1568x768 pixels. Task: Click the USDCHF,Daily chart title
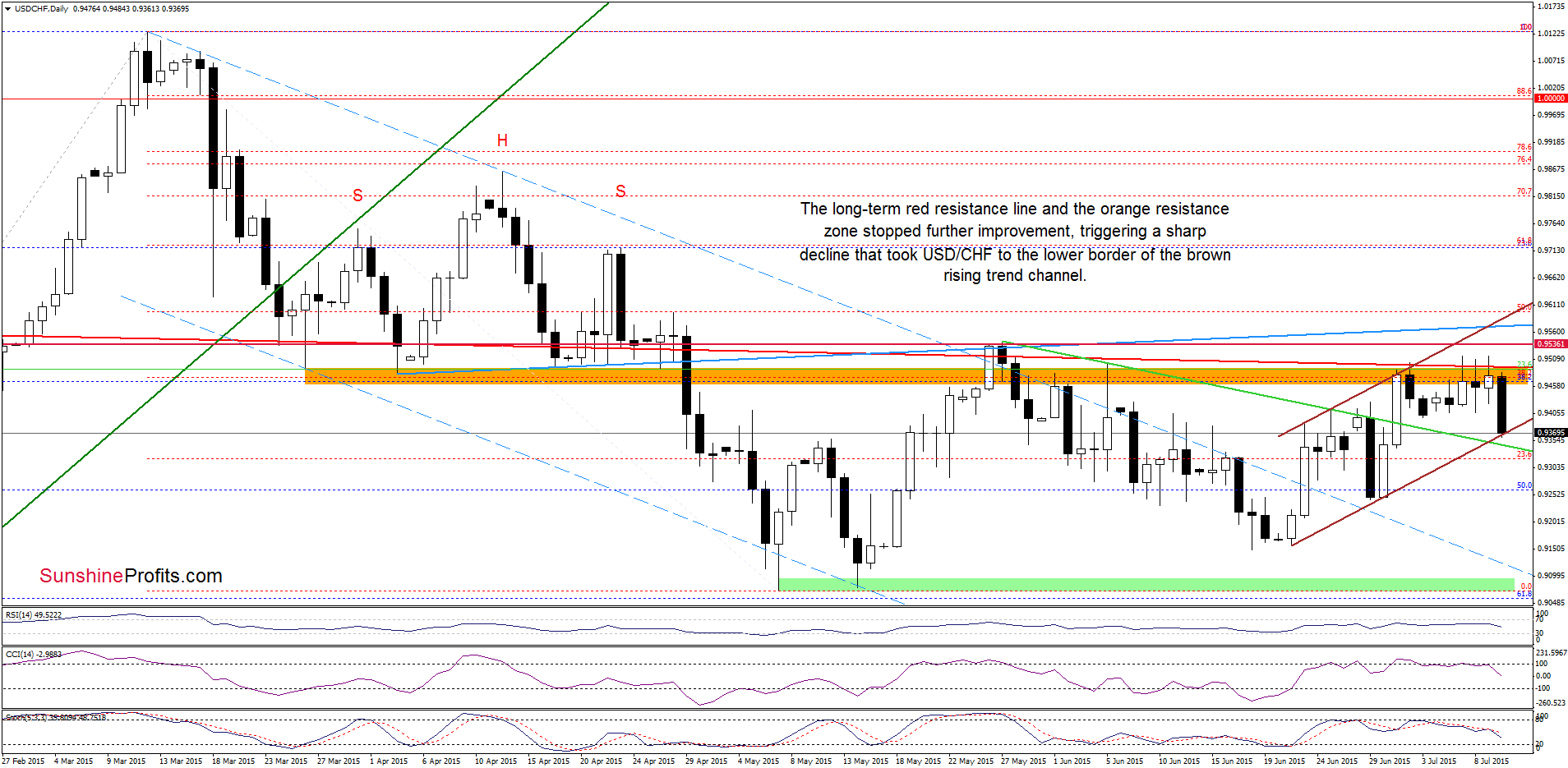coord(42,9)
